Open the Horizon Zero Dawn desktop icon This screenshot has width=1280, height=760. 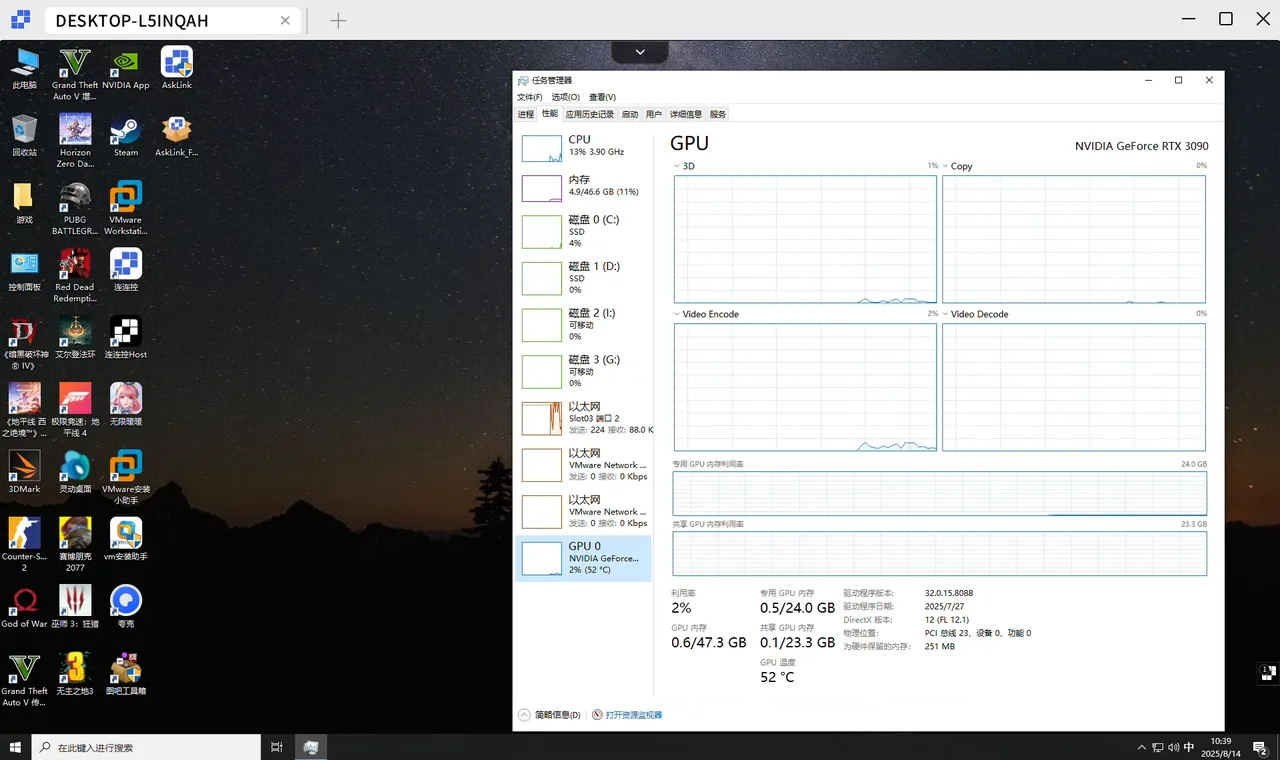(x=75, y=141)
